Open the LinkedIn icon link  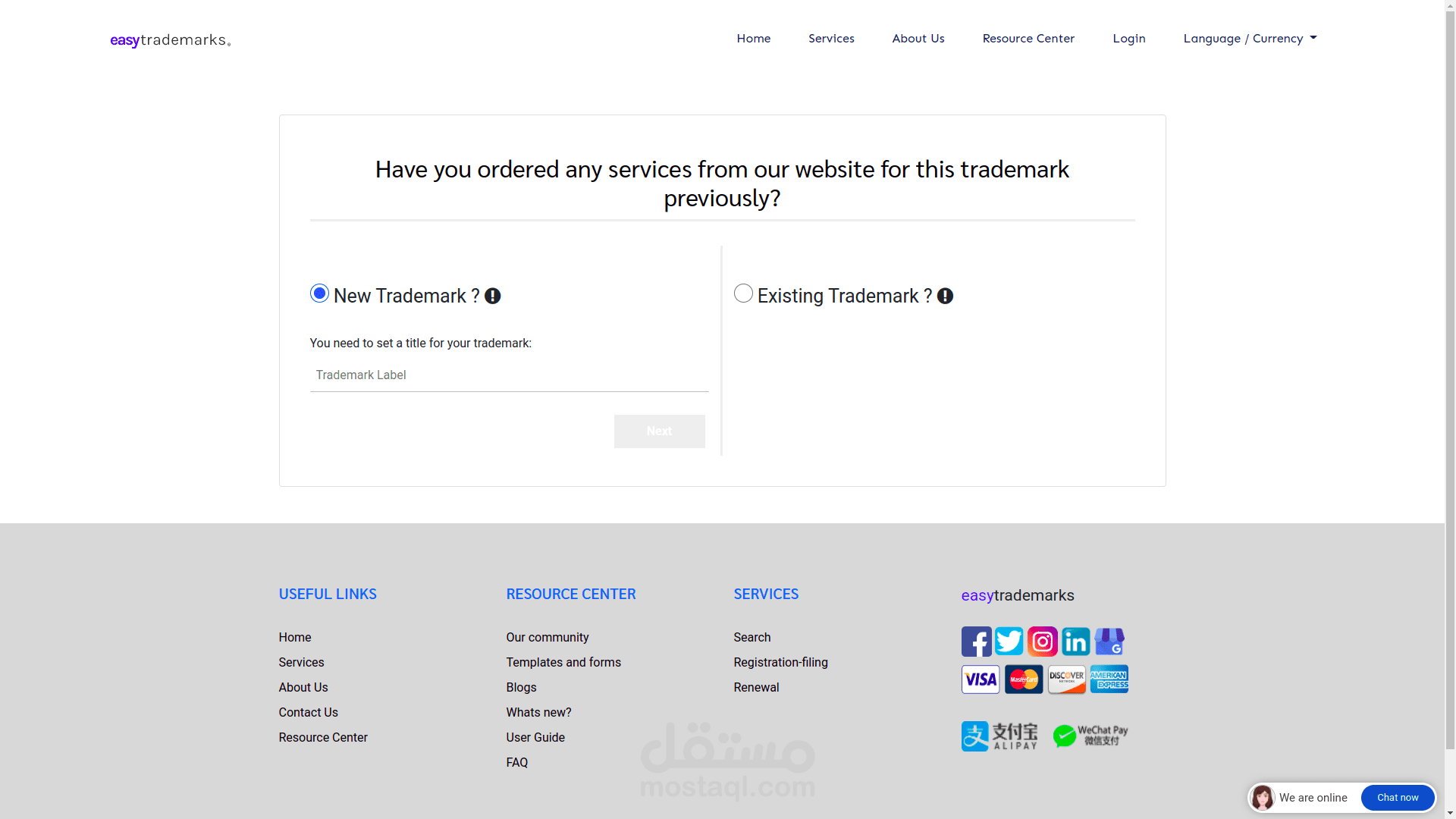click(x=1075, y=642)
